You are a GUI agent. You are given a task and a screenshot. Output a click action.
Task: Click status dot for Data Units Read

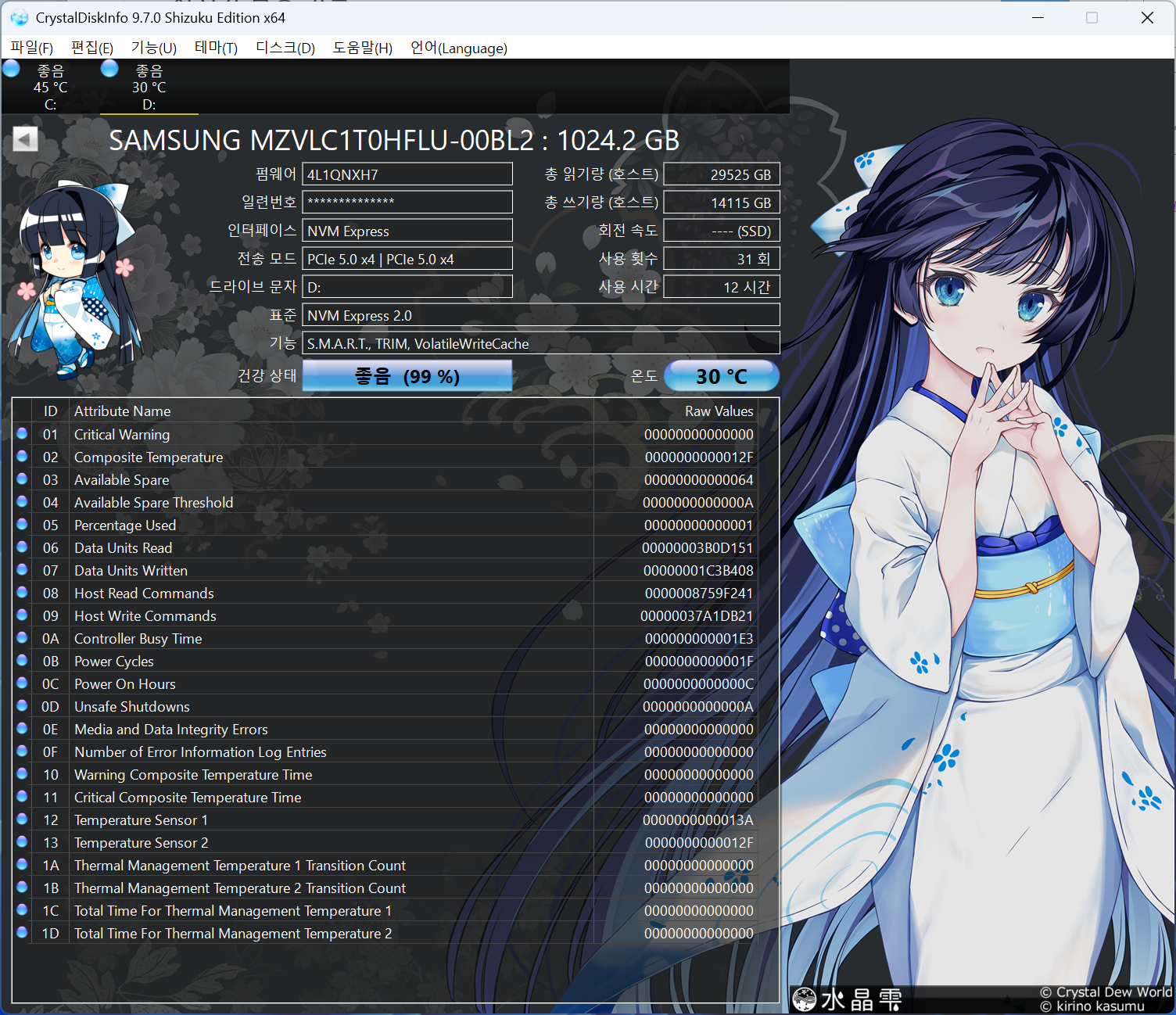pyautogui.click(x=22, y=547)
